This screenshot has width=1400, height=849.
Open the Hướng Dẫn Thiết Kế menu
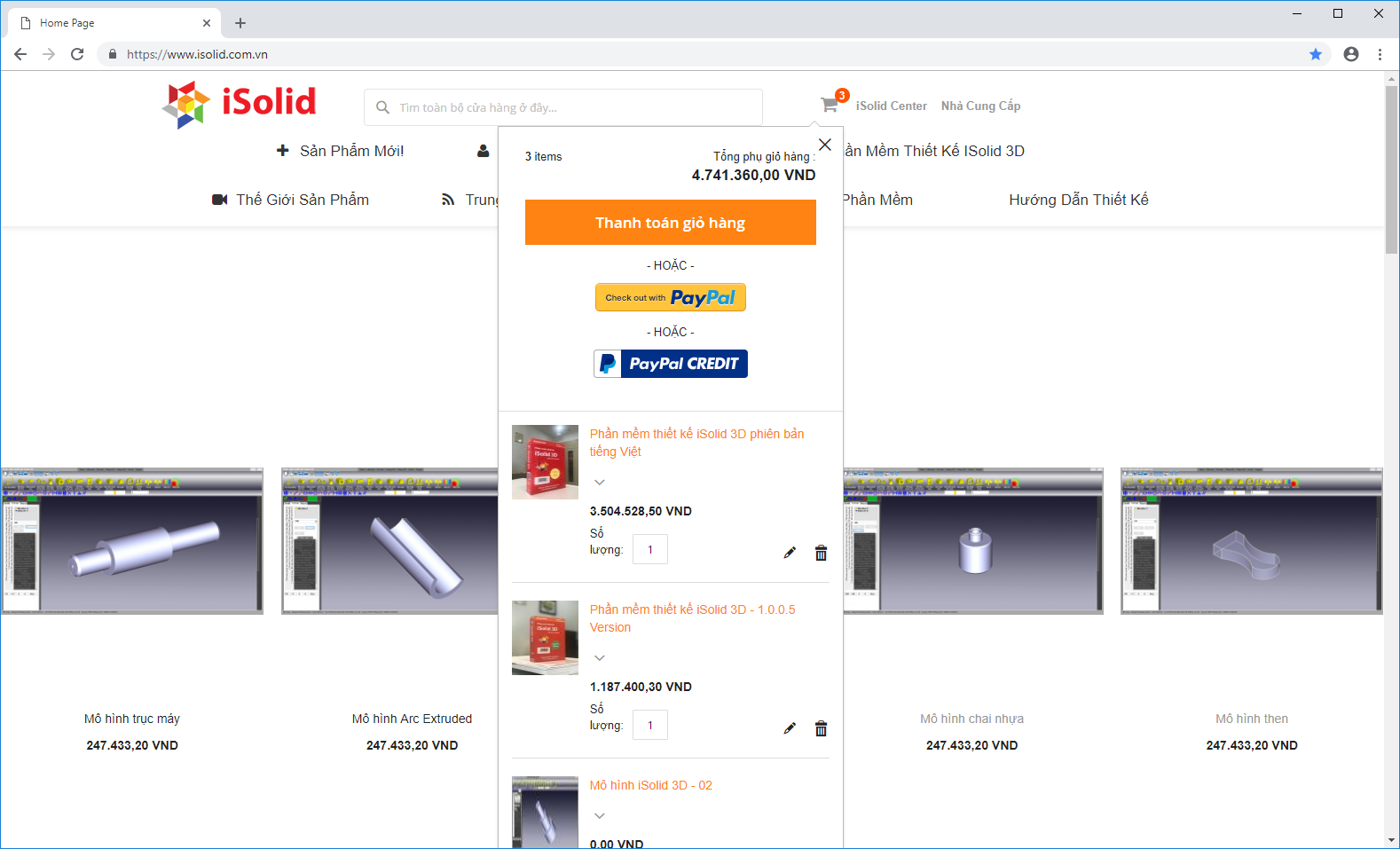click(1079, 200)
